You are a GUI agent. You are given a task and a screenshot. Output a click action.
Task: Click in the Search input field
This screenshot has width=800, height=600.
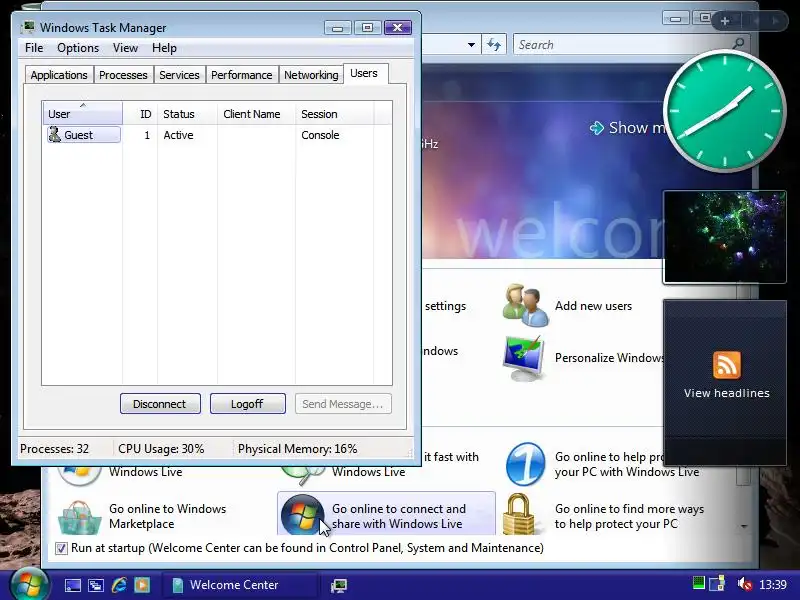622,44
